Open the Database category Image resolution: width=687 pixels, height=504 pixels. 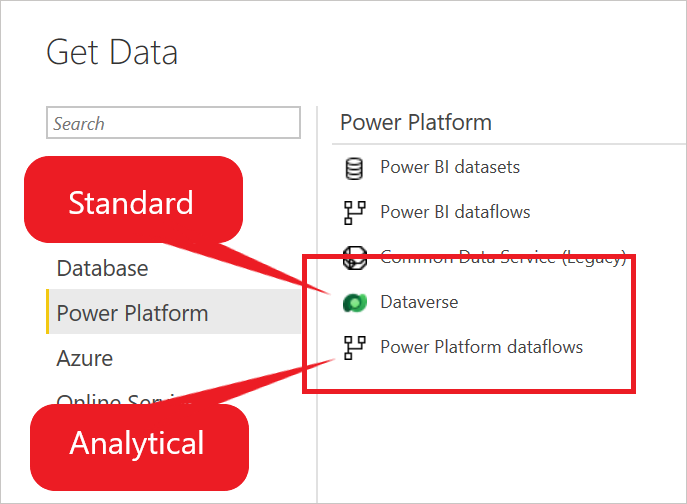click(103, 268)
